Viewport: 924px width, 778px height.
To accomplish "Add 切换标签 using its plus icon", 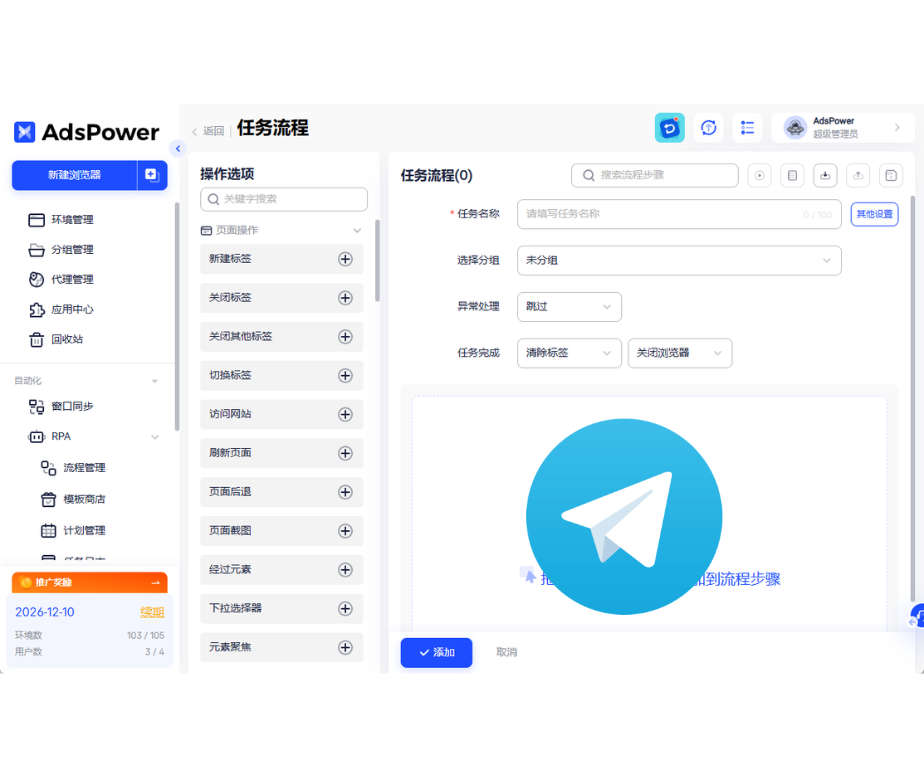I will [x=345, y=375].
